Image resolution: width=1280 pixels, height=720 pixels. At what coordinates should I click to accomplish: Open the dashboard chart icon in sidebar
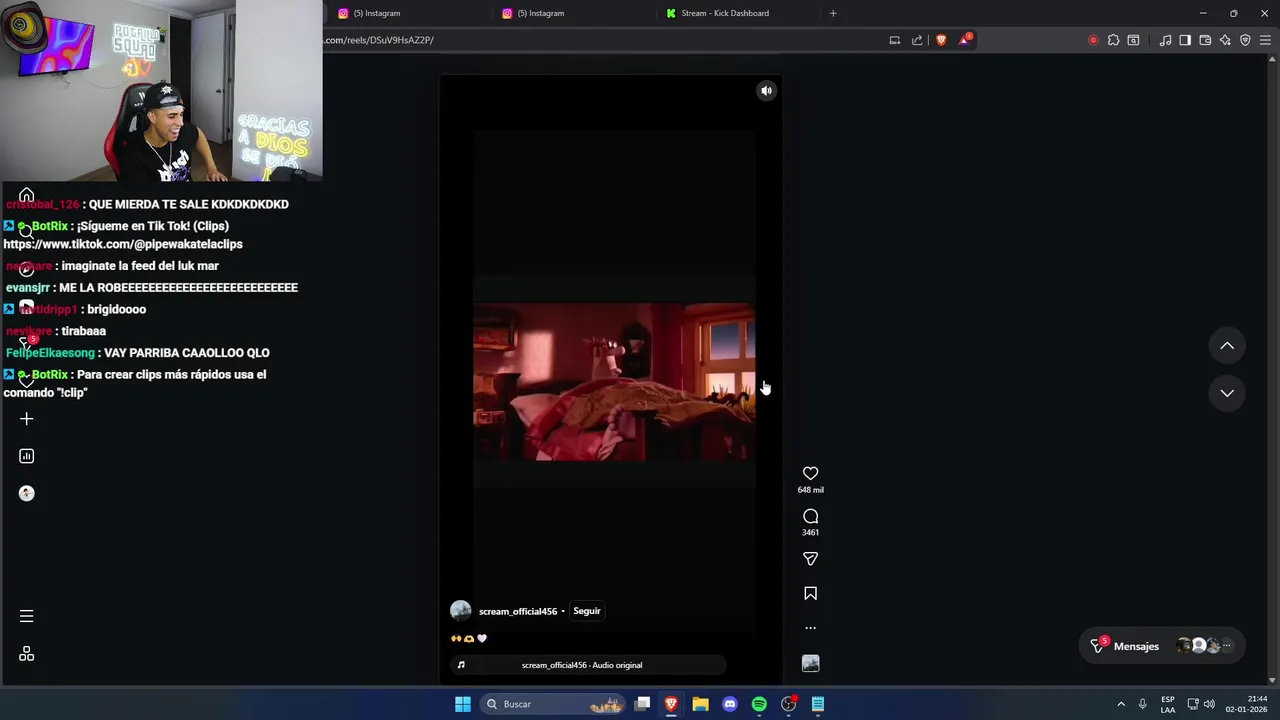[27, 456]
